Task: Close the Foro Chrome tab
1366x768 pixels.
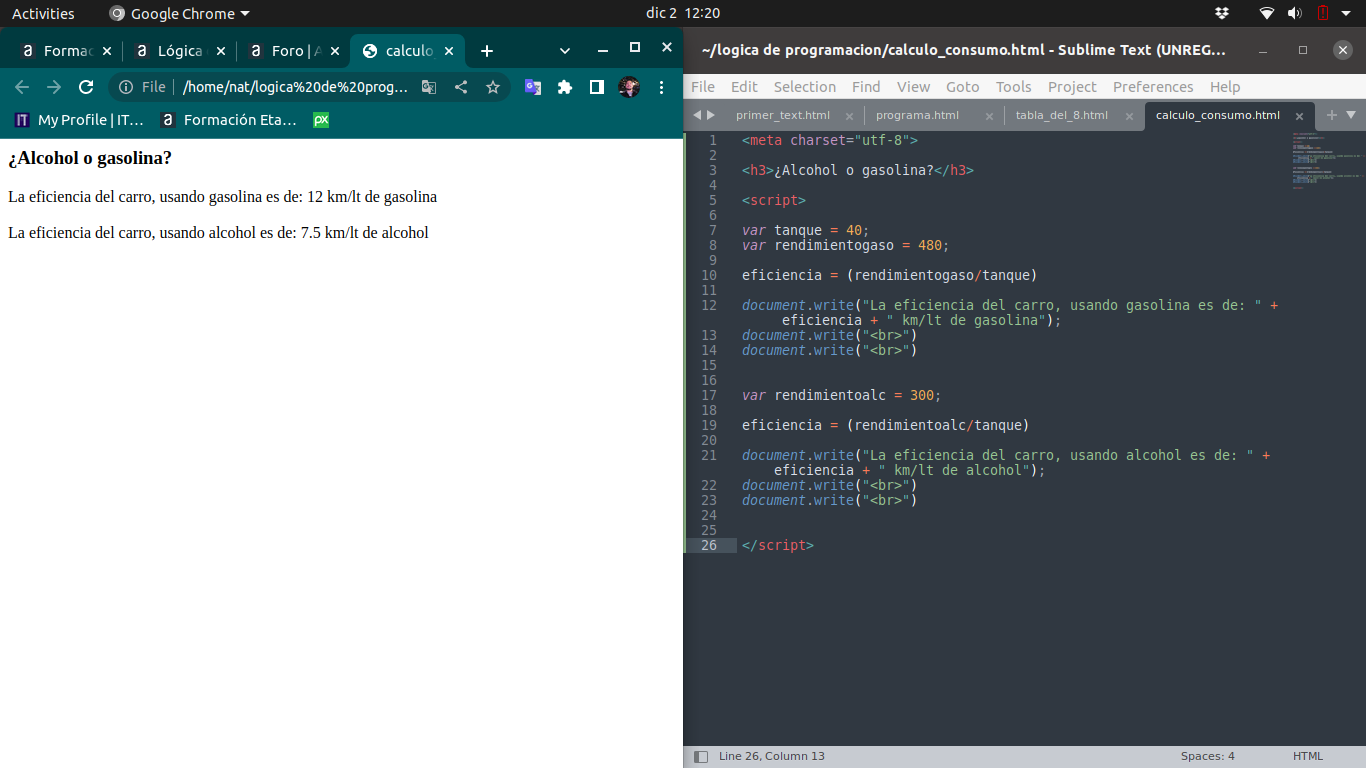Action: (334, 51)
